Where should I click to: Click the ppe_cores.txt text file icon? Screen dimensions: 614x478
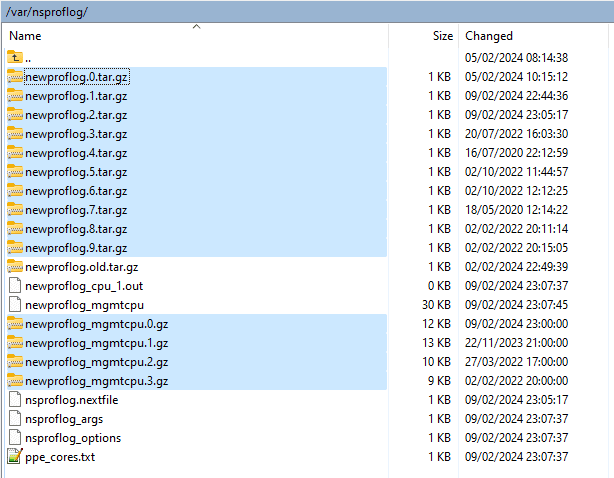click(x=14, y=456)
